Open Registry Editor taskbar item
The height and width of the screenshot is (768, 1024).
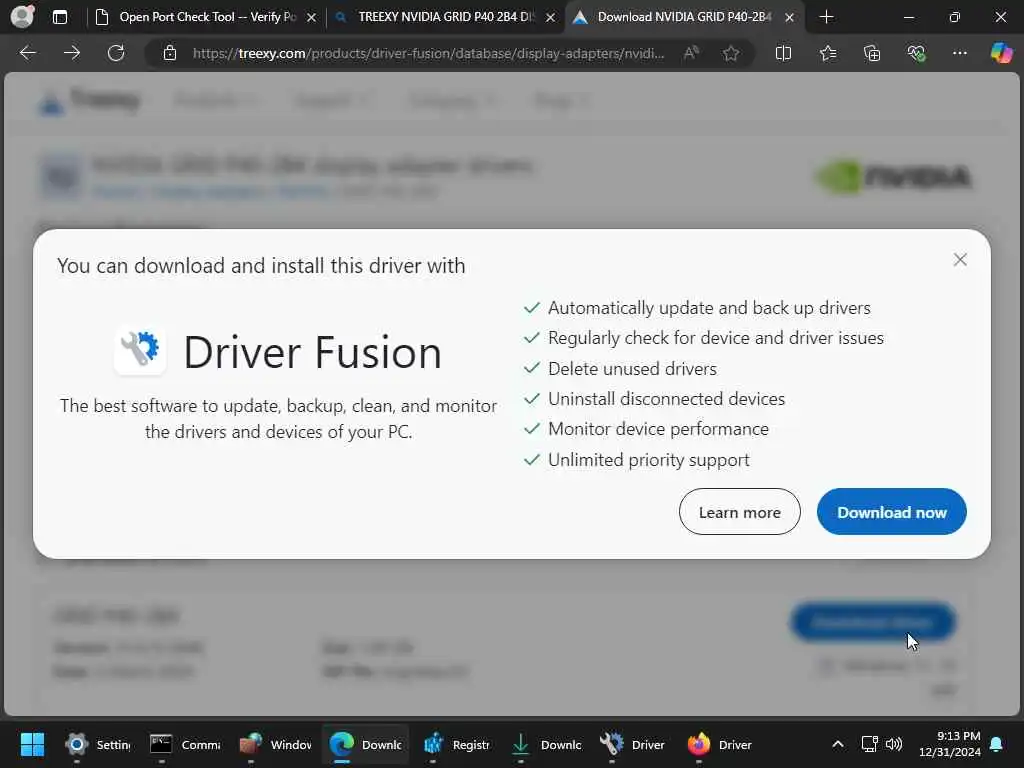(x=455, y=744)
